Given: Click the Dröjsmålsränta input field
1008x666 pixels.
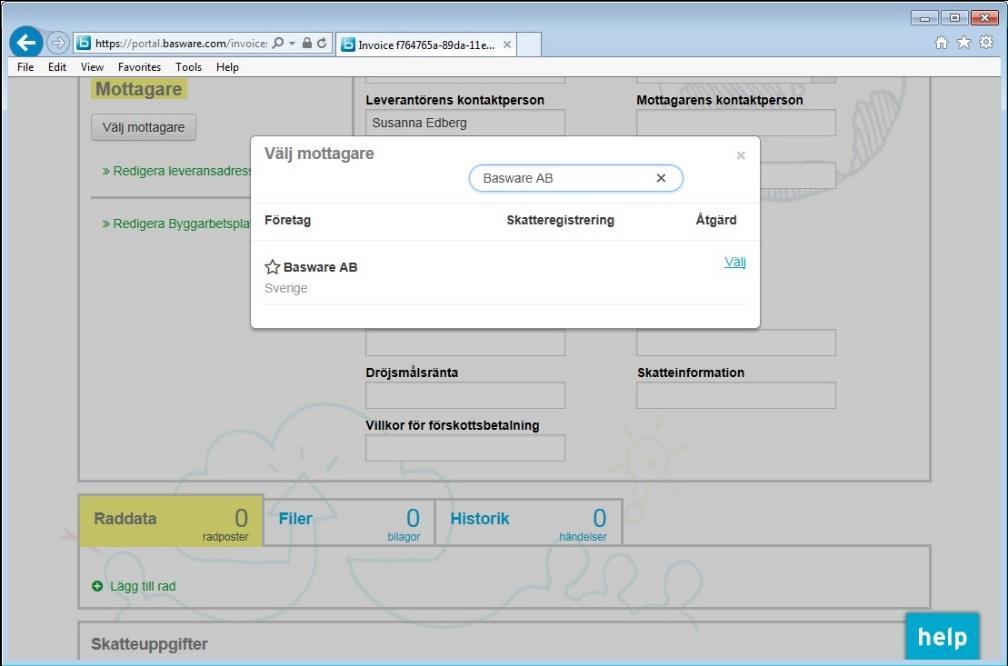Looking at the screenshot, I should 465,395.
